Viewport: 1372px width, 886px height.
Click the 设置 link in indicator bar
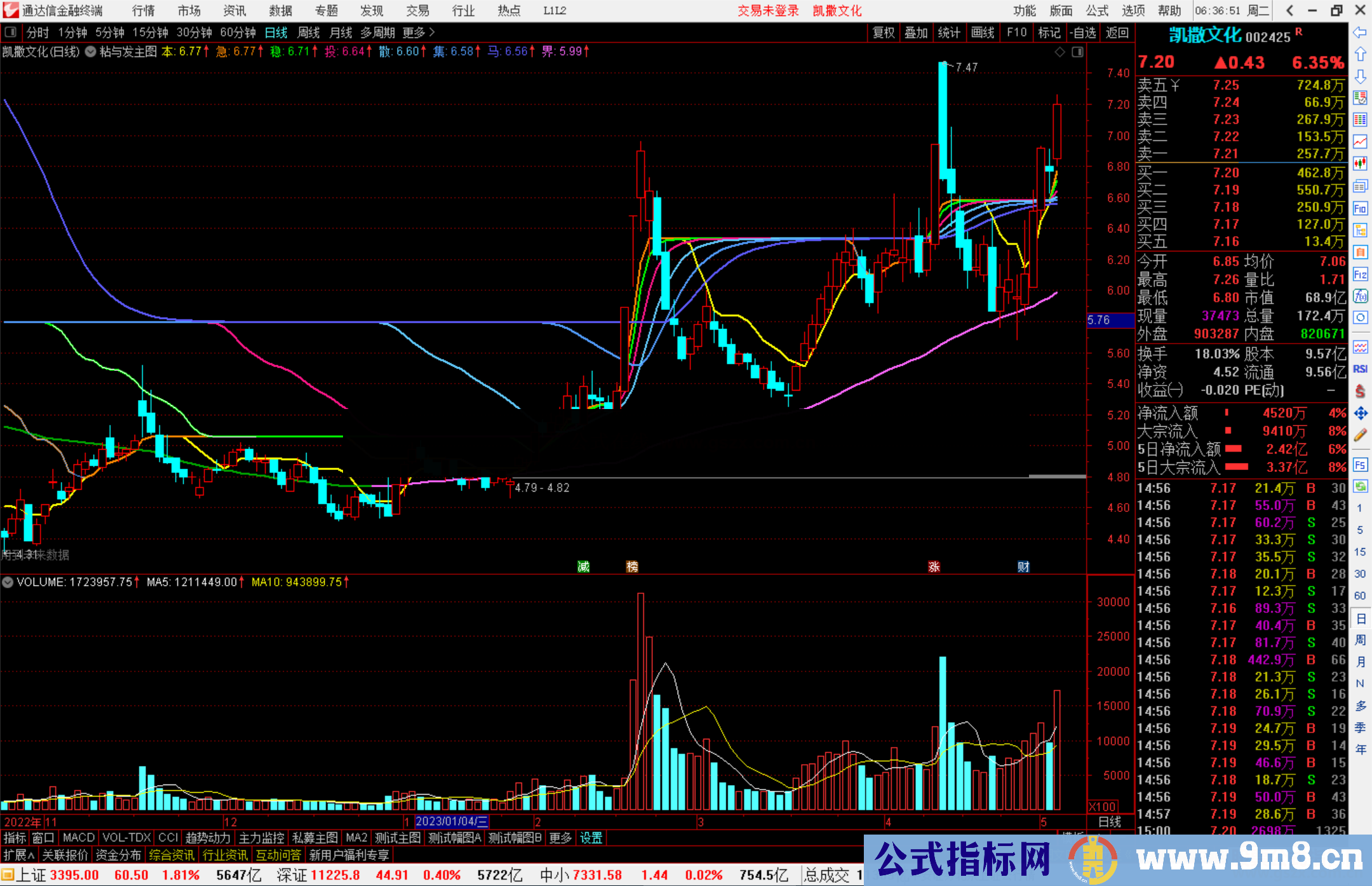(591, 838)
